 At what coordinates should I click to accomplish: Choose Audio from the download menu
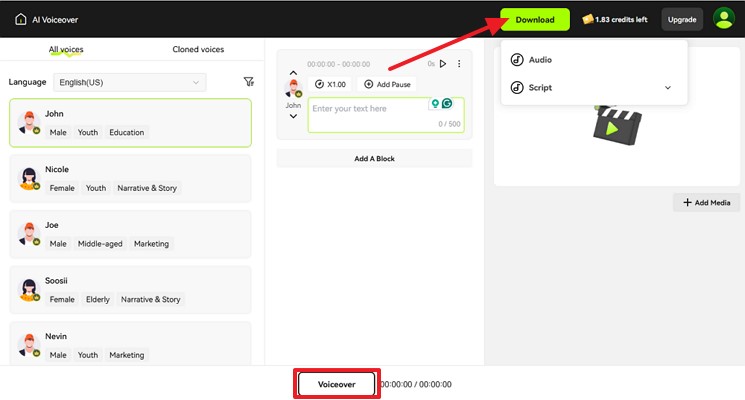coord(594,59)
